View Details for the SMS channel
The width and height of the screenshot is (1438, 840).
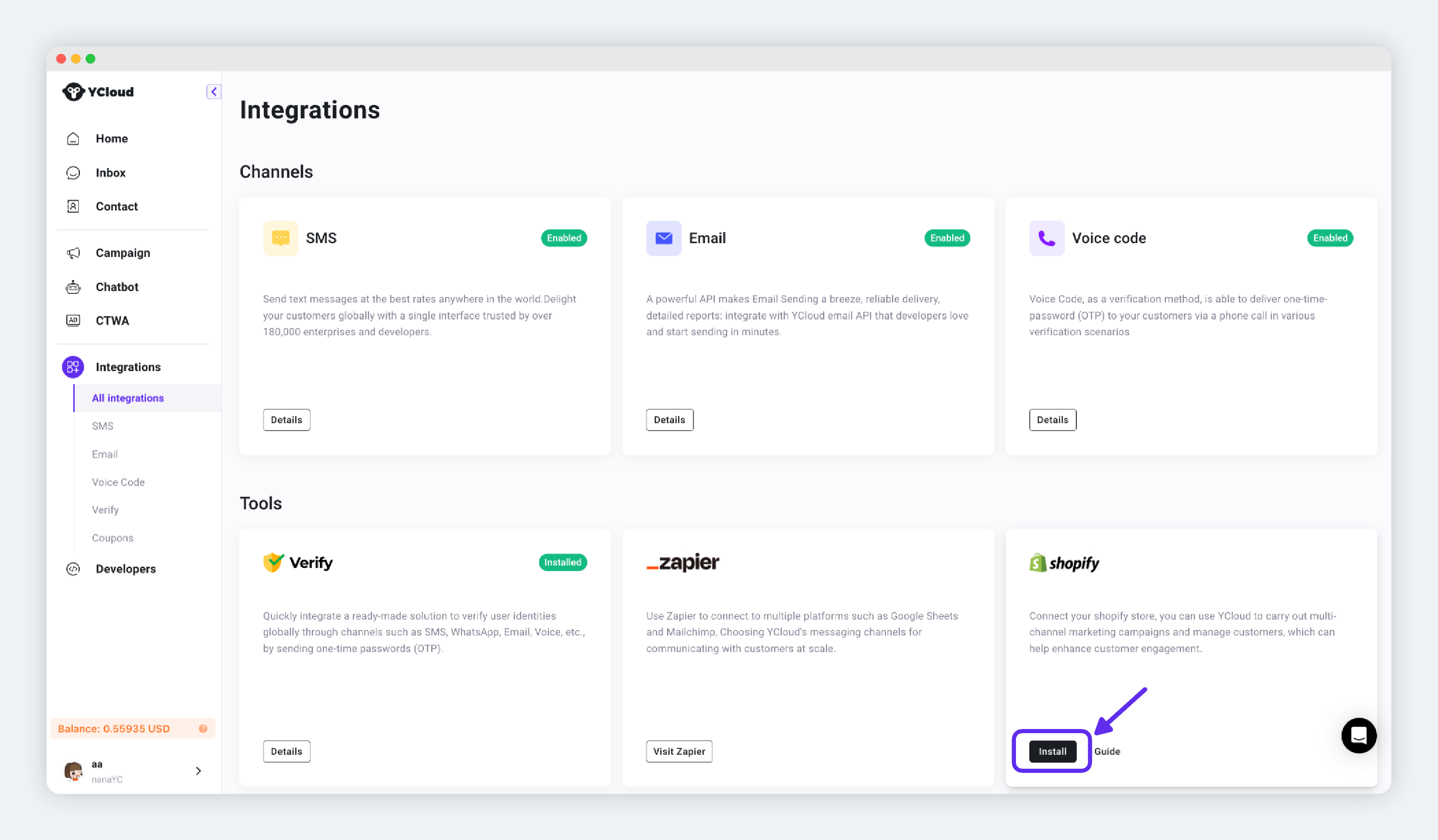pyautogui.click(x=287, y=420)
